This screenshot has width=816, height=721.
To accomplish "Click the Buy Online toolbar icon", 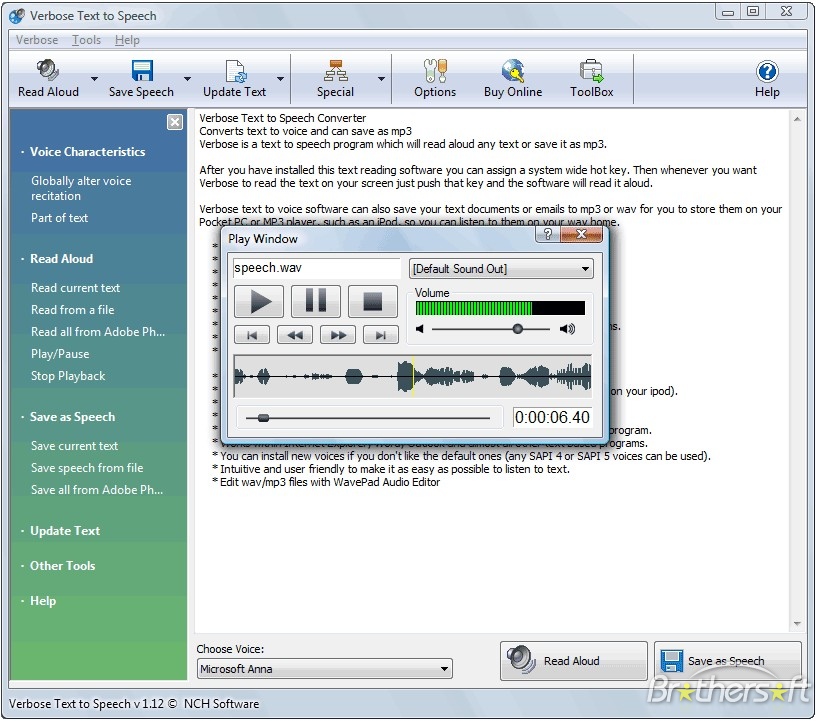I will 513,71.
